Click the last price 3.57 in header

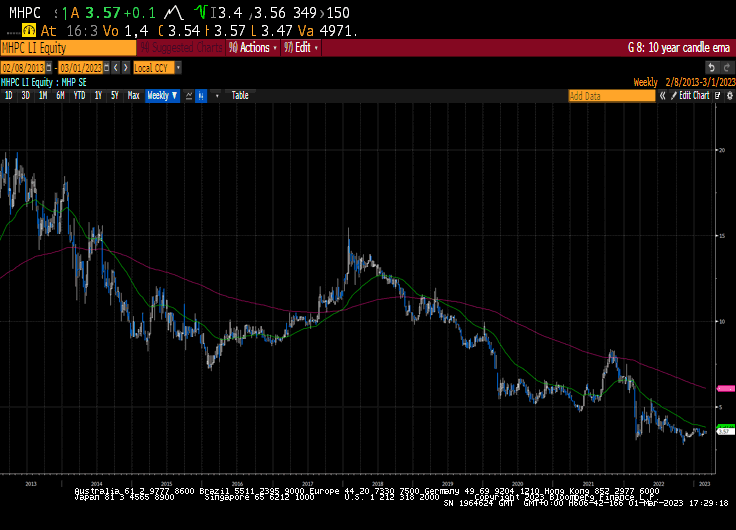103,13
